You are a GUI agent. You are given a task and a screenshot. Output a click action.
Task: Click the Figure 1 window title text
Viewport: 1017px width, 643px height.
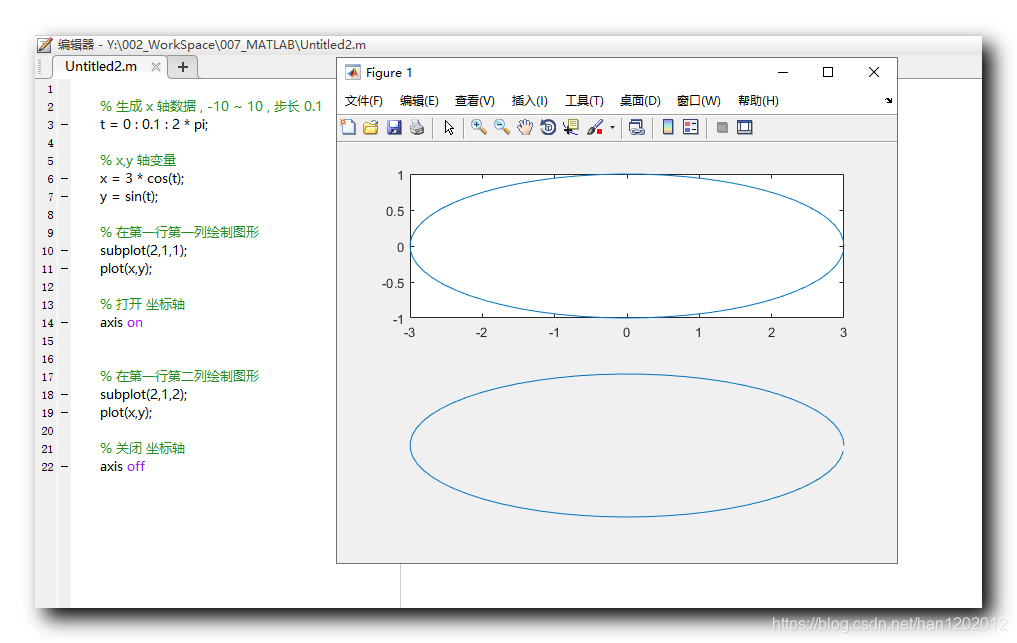(x=389, y=73)
